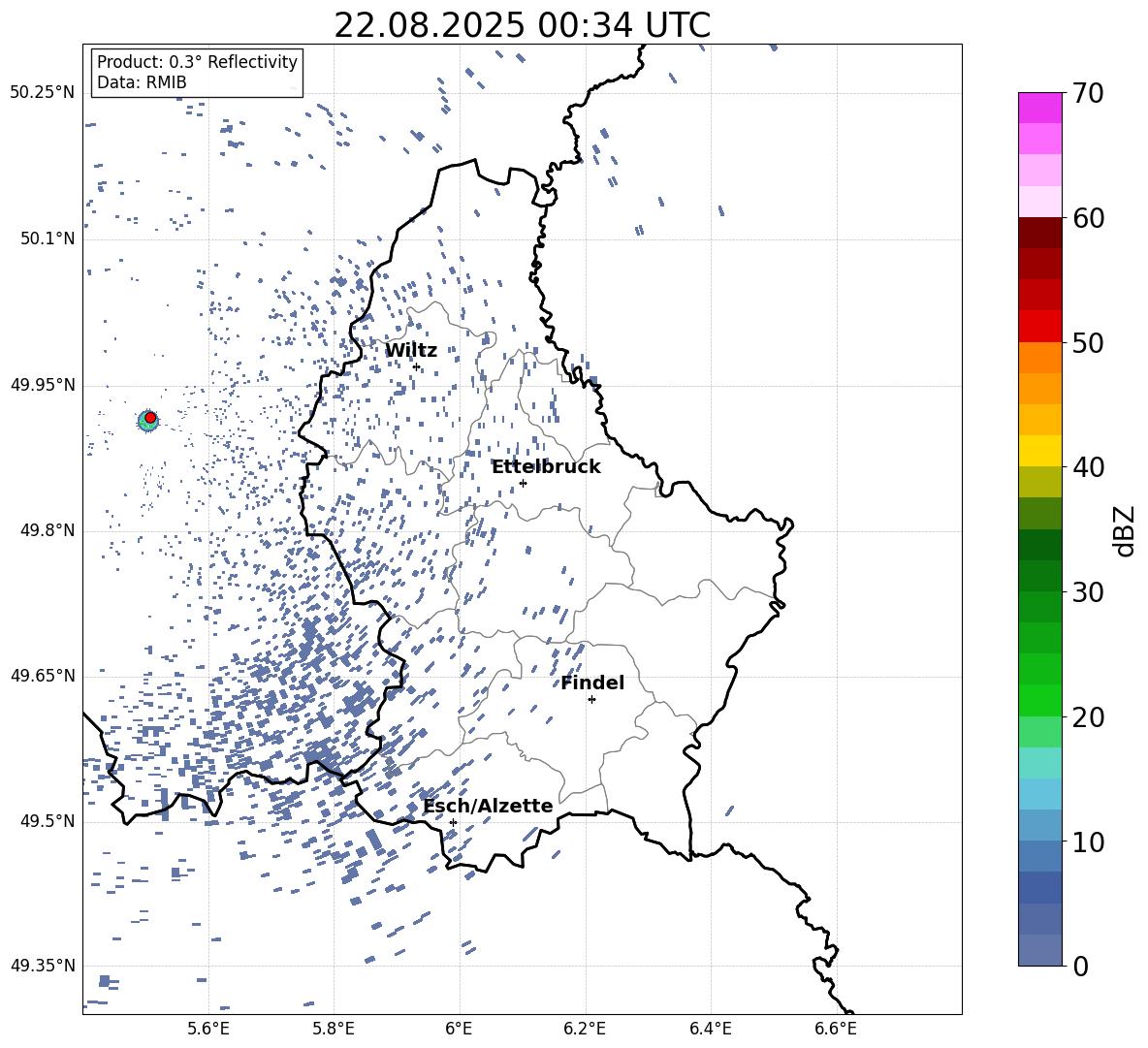
Task: Click the 0 value on the colorbar
Action: pyautogui.click(x=1080, y=966)
